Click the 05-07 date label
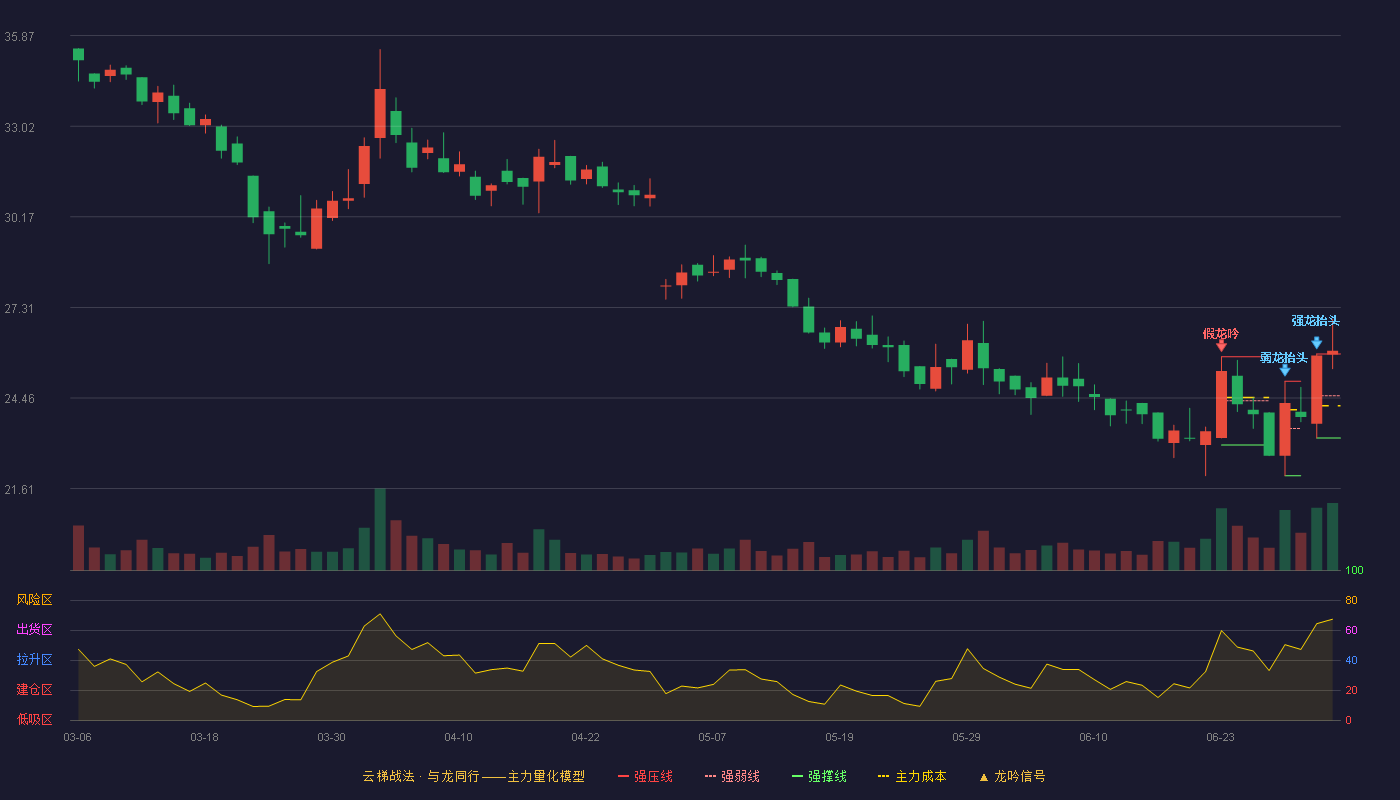 [x=712, y=737]
